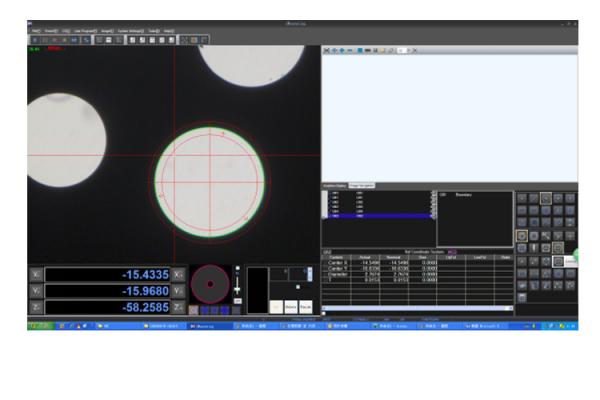
Task: Click the UpTol column header
Action: point(451,258)
